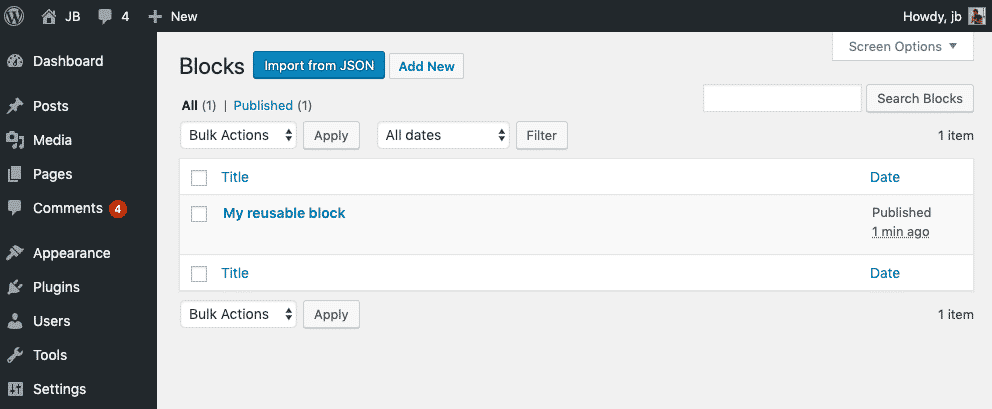Open the Settings menu label
The height and width of the screenshot is (409, 992).
click(59, 389)
